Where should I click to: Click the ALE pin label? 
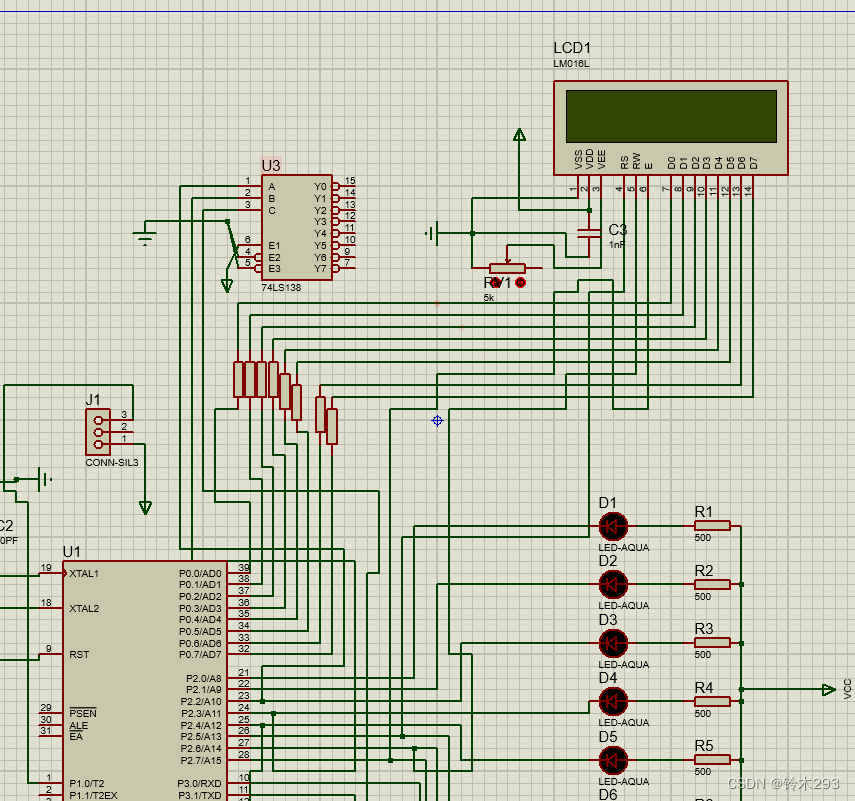click(79, 726)
